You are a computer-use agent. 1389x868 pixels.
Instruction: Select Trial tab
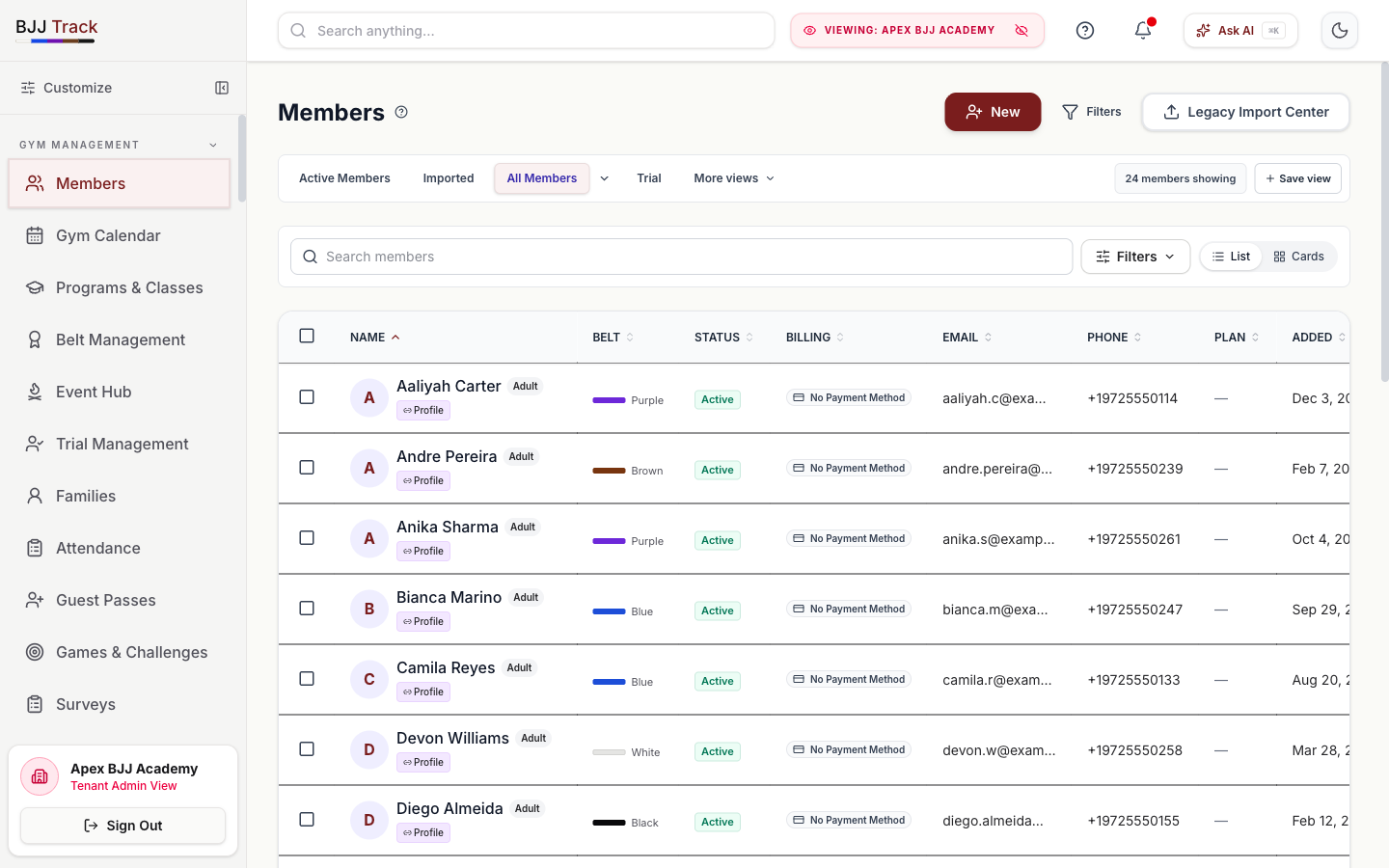649,178
